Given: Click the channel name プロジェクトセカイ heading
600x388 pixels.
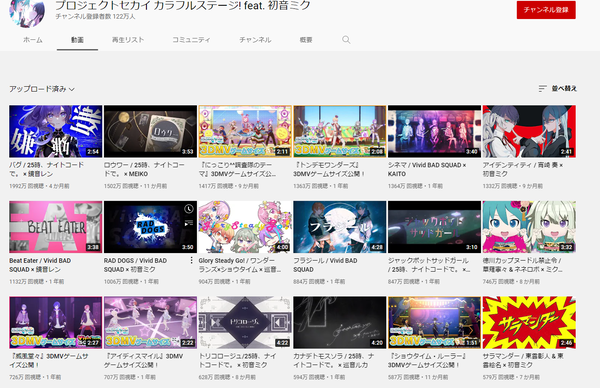Looking at the screenshot, I should [x=183, y=5].
